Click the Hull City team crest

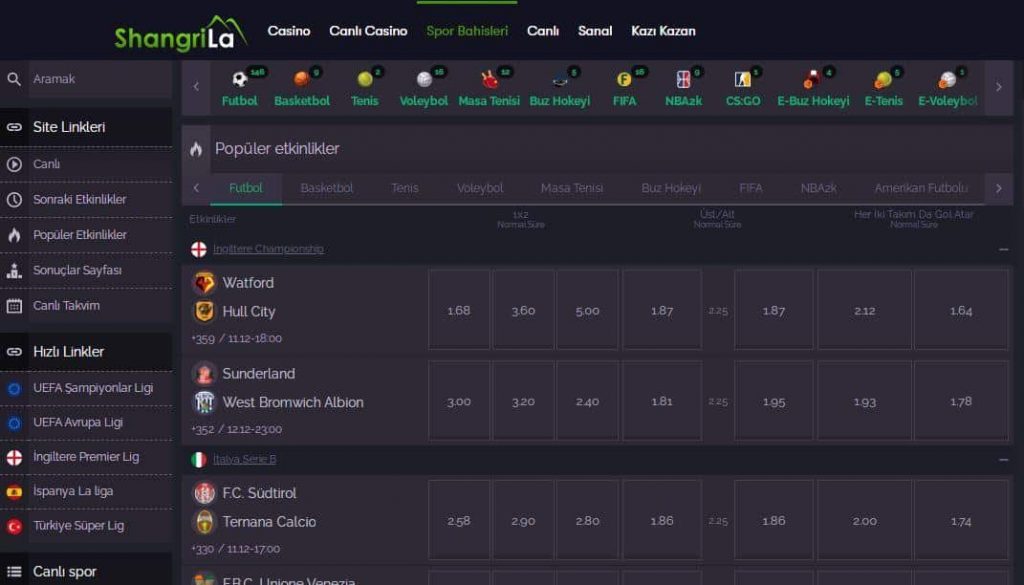(204, 311)
